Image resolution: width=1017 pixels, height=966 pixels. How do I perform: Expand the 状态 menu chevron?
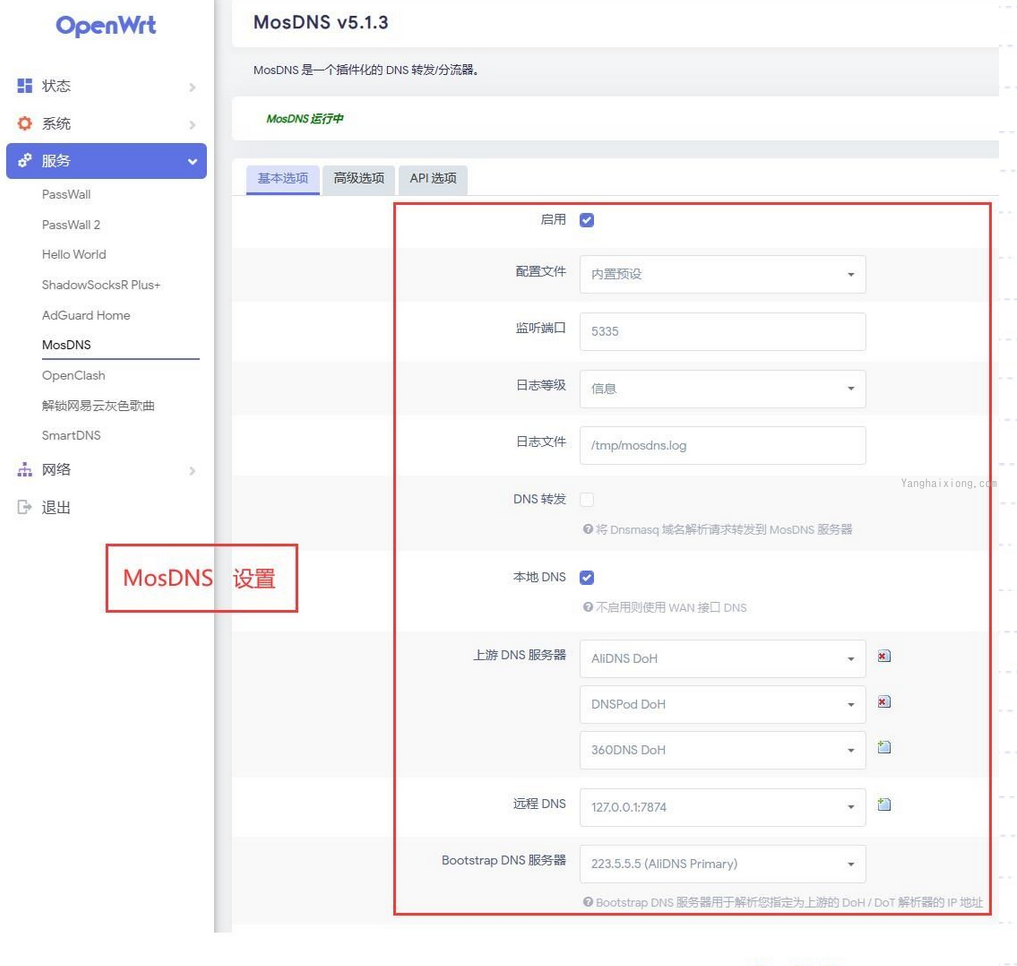192,87
